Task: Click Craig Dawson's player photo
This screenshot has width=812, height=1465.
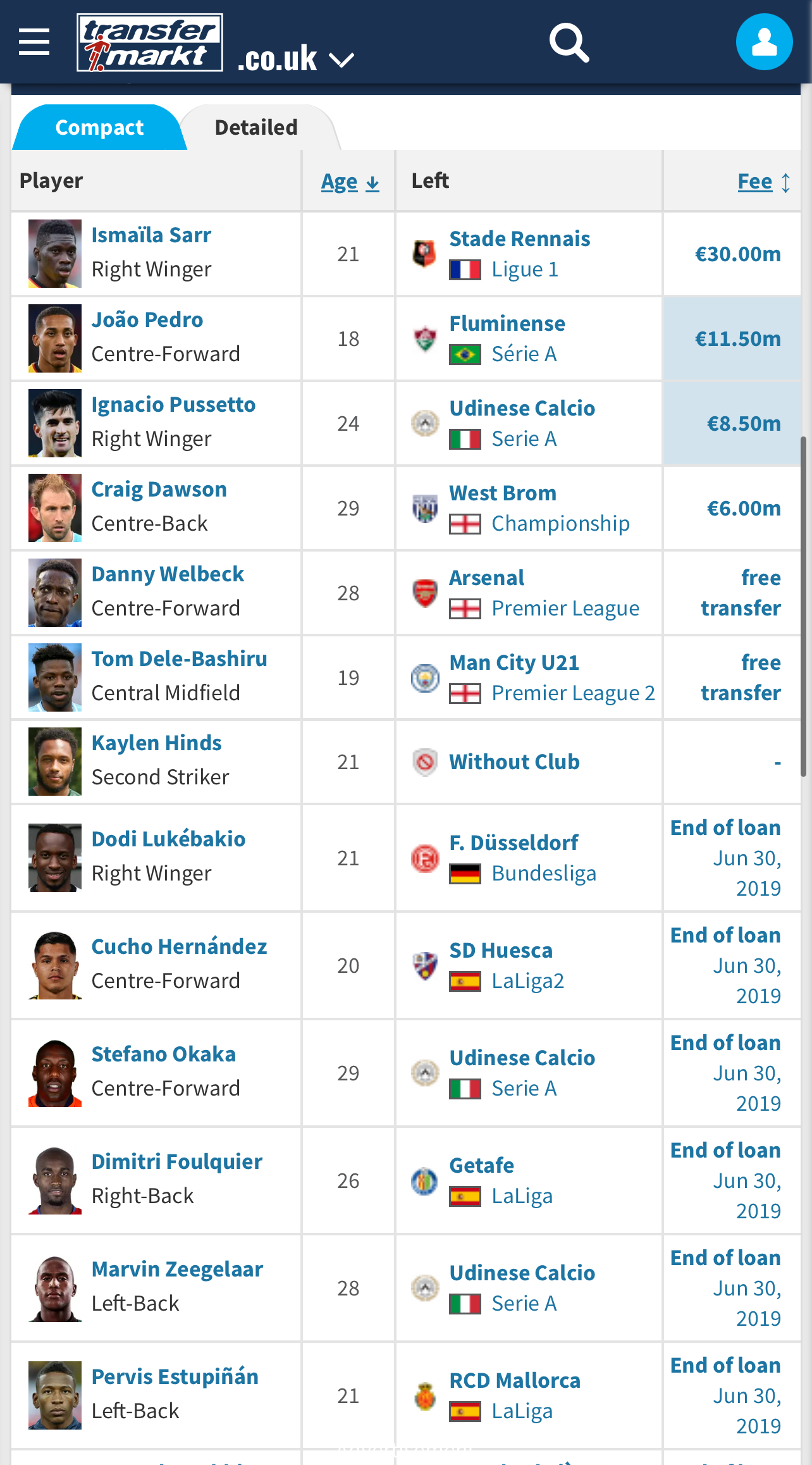Action: (x=55, y=508)
